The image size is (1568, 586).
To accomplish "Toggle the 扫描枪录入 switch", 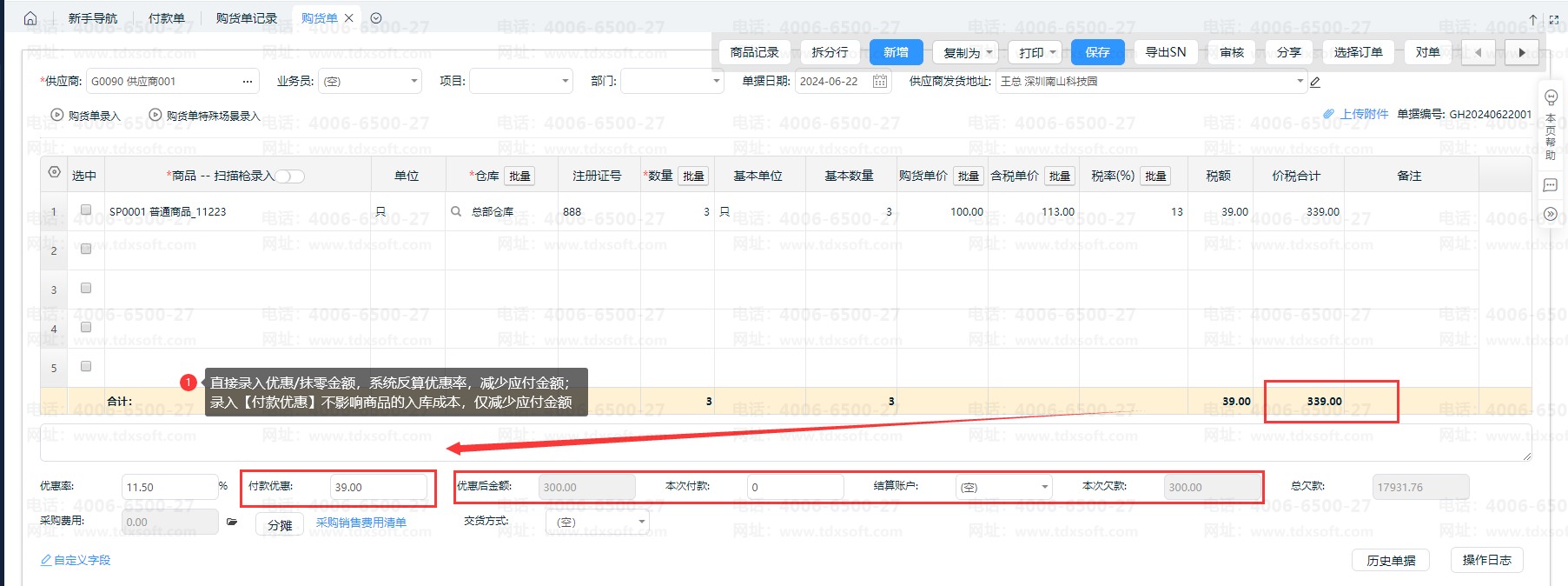I will [291, 176].
